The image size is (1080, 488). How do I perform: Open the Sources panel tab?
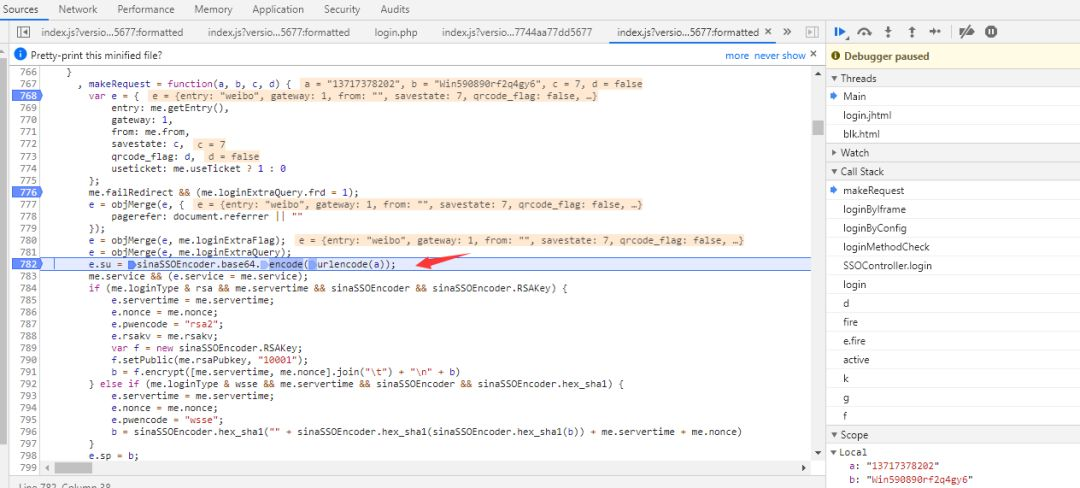pyautogui.click(x=21, y=10)
